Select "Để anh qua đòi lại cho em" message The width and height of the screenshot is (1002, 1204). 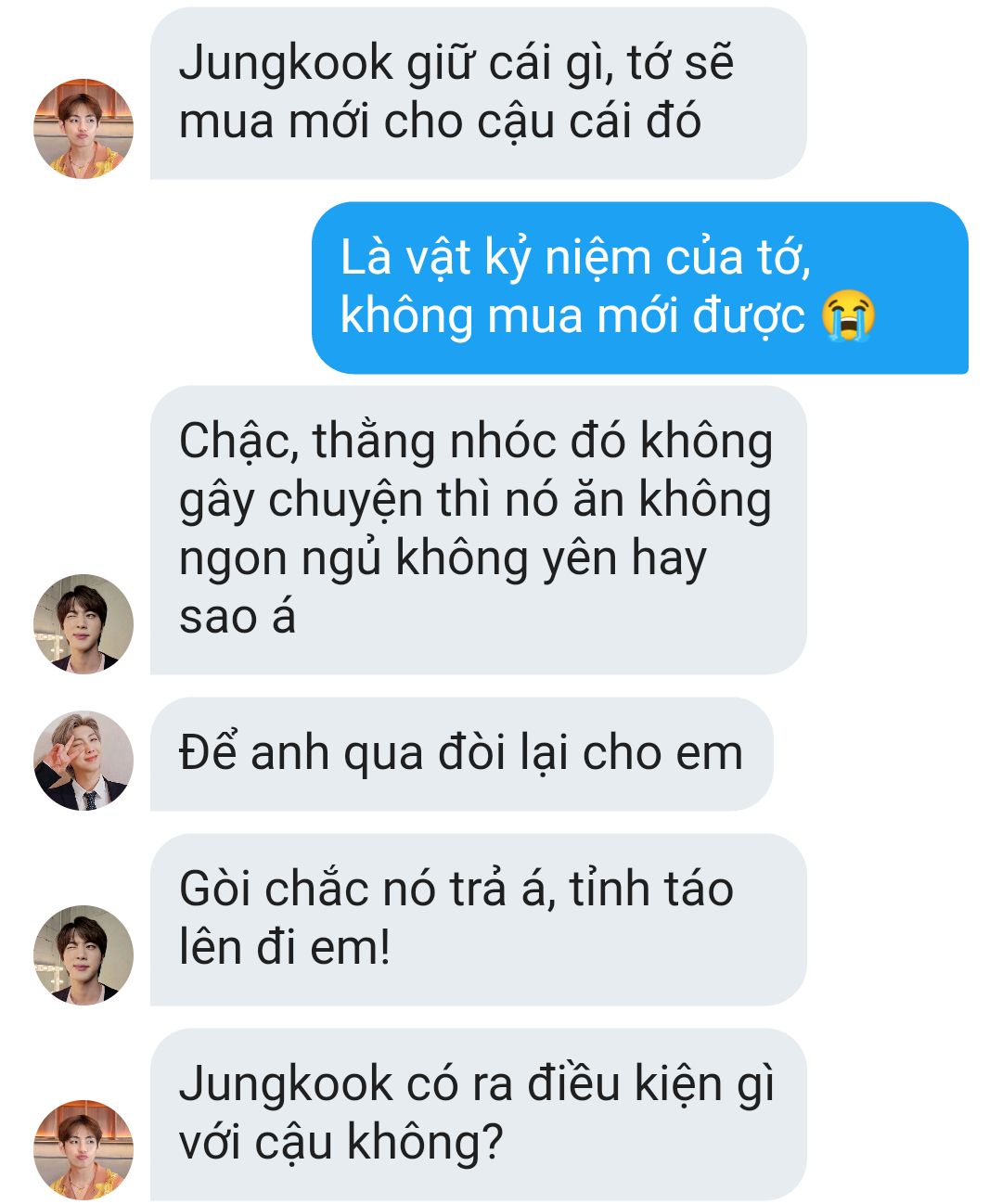click(x=462, y=754)
